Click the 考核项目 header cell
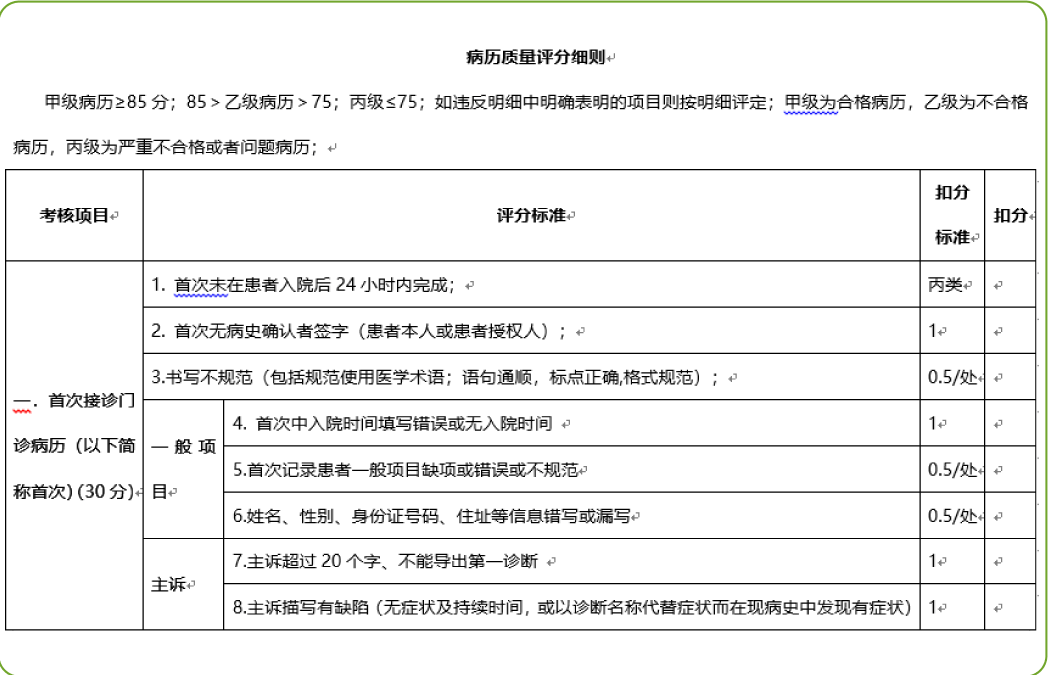Screen dimensions: 1048x675 pyautogui.click(x=74, y=215)
